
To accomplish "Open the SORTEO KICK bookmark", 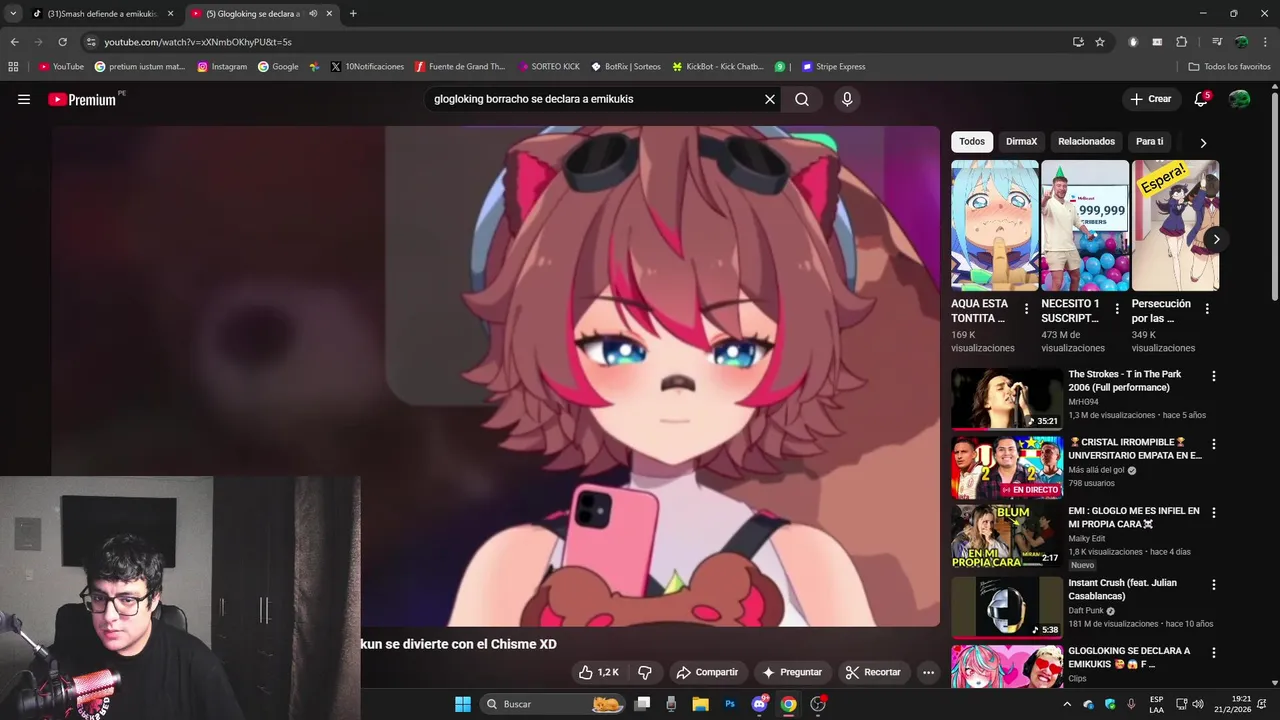I will click(548, 67).
